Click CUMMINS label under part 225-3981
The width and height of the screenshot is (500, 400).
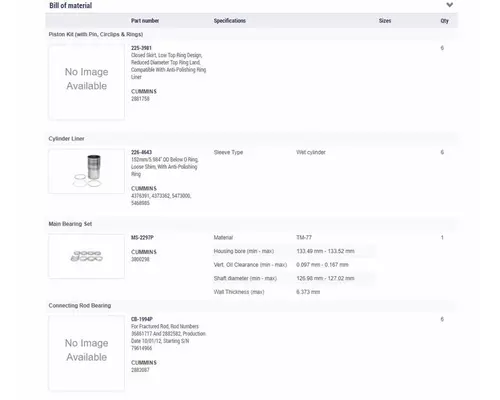click(x=144, y=91)
